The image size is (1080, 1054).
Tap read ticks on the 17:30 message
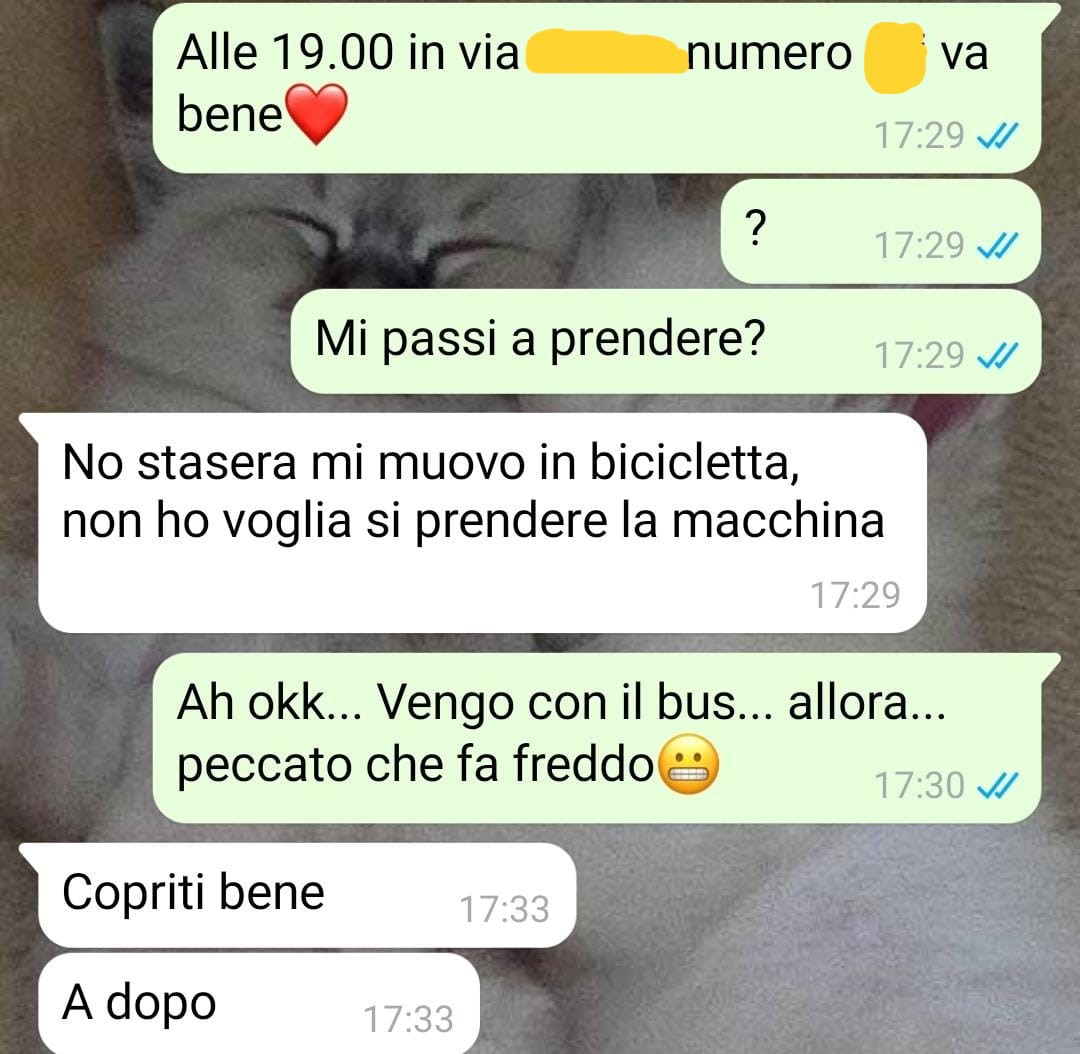coord(997,786)
